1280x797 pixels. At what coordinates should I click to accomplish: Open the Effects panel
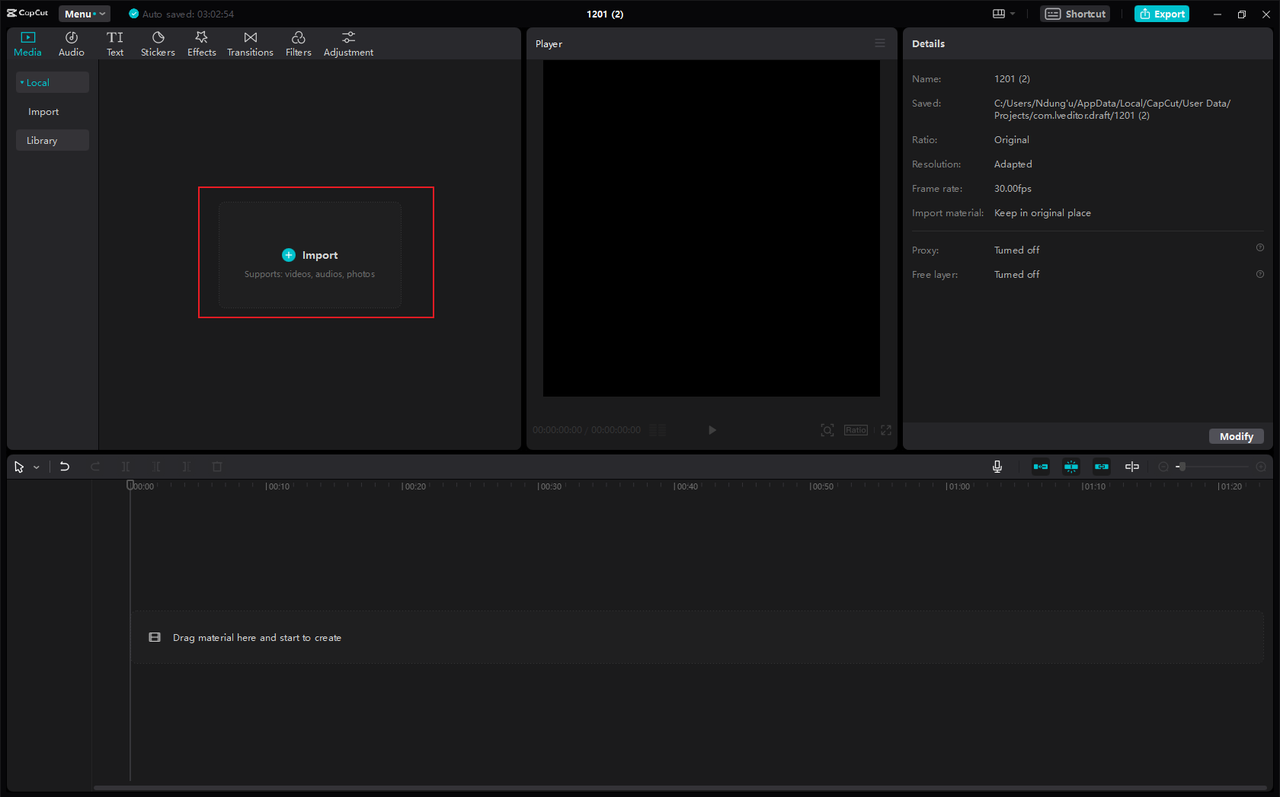coord(201,44)
